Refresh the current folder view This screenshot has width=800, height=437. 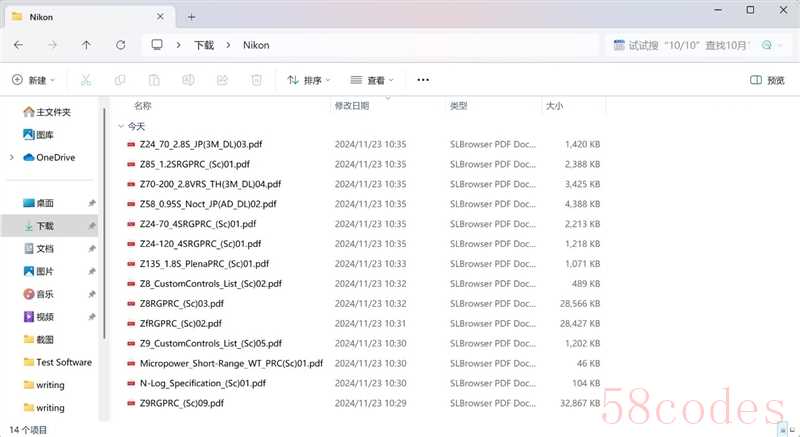[x=120, y=45]
